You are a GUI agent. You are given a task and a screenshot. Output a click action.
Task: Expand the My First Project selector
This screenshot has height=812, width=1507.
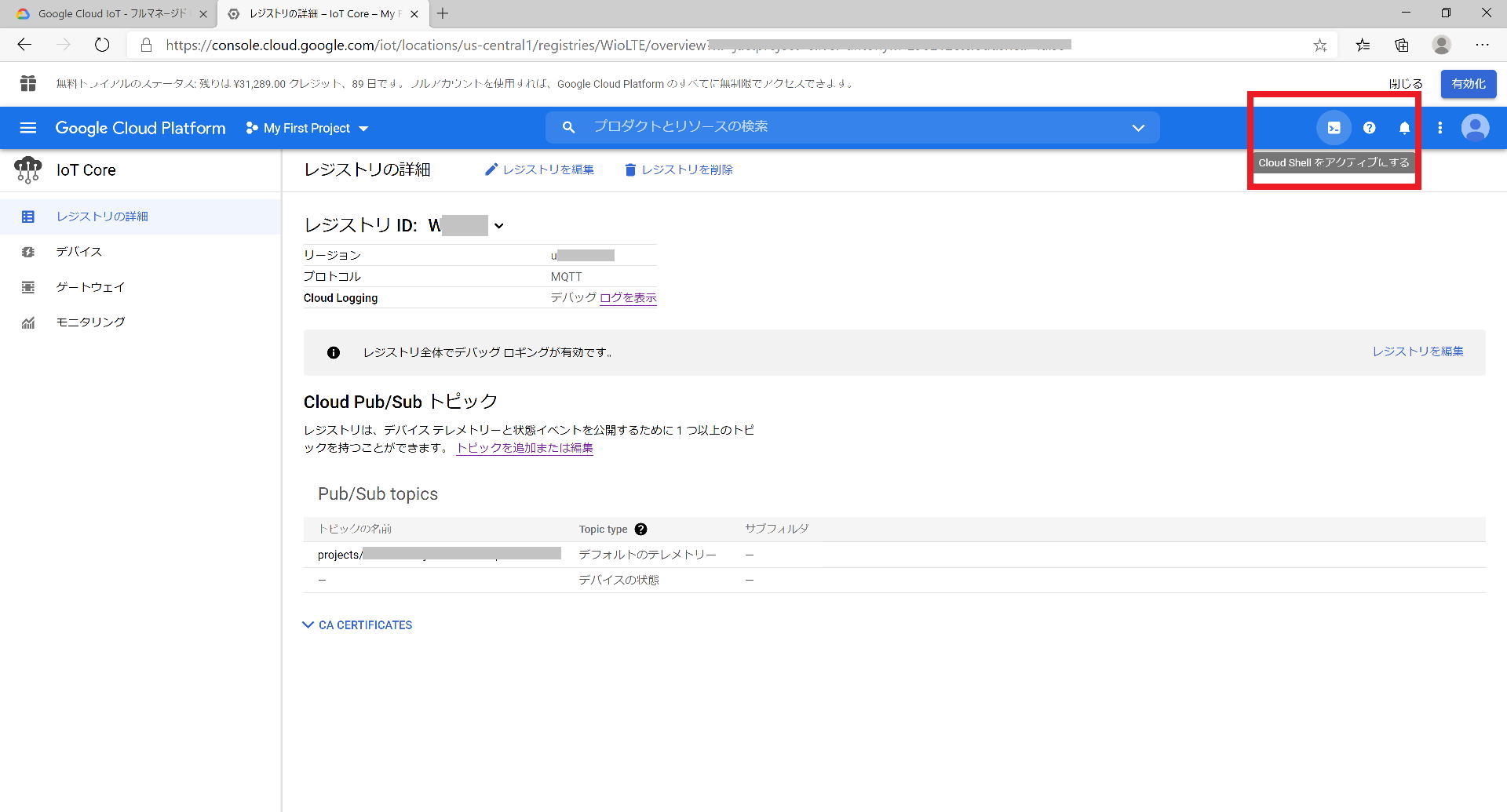pos(307,128)
